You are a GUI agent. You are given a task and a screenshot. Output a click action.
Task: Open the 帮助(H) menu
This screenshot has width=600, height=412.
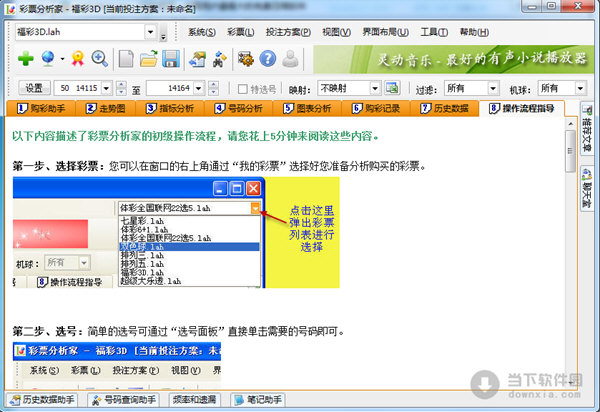[474, 32]
